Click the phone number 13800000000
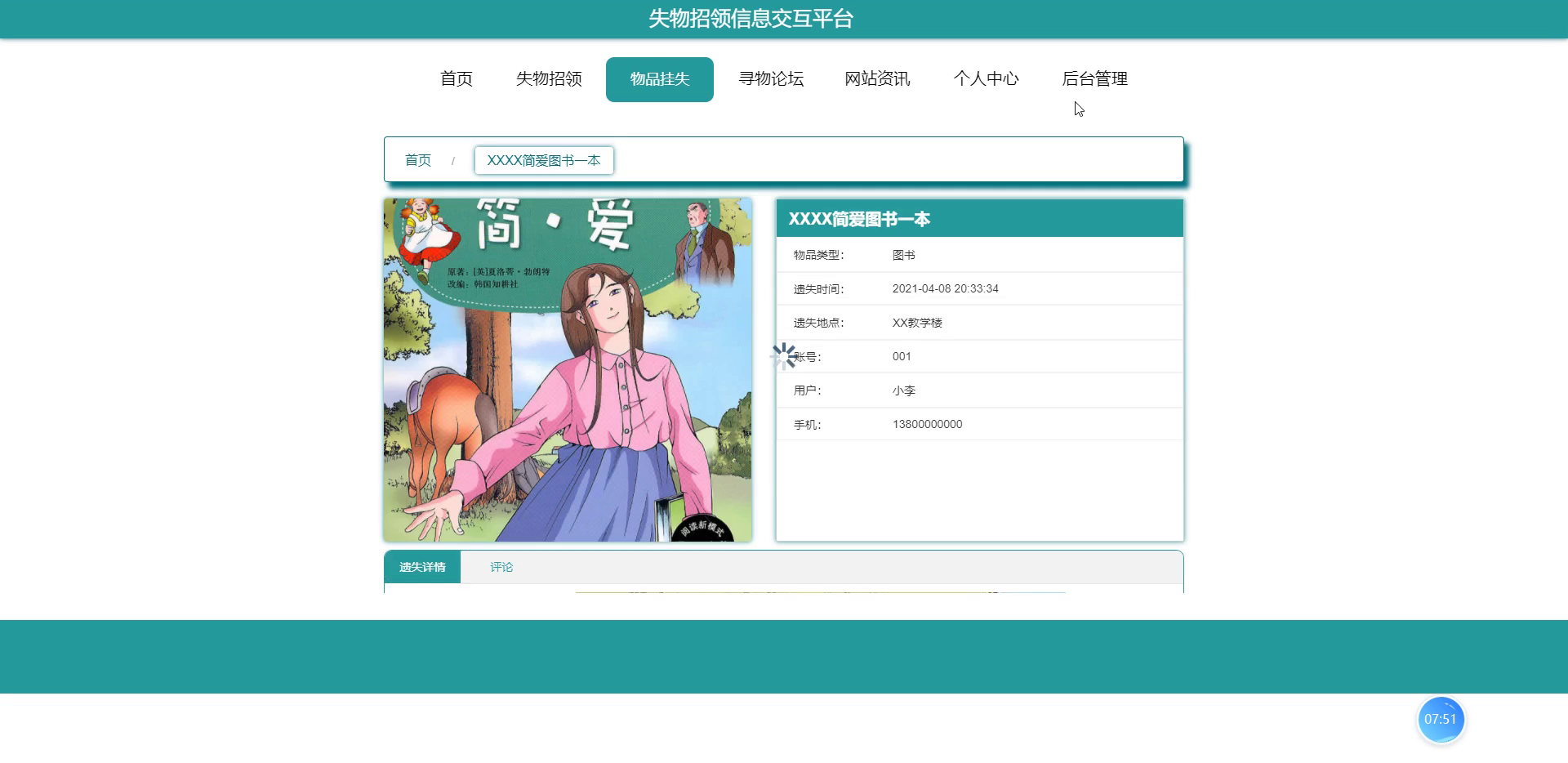 coord(927,424)
